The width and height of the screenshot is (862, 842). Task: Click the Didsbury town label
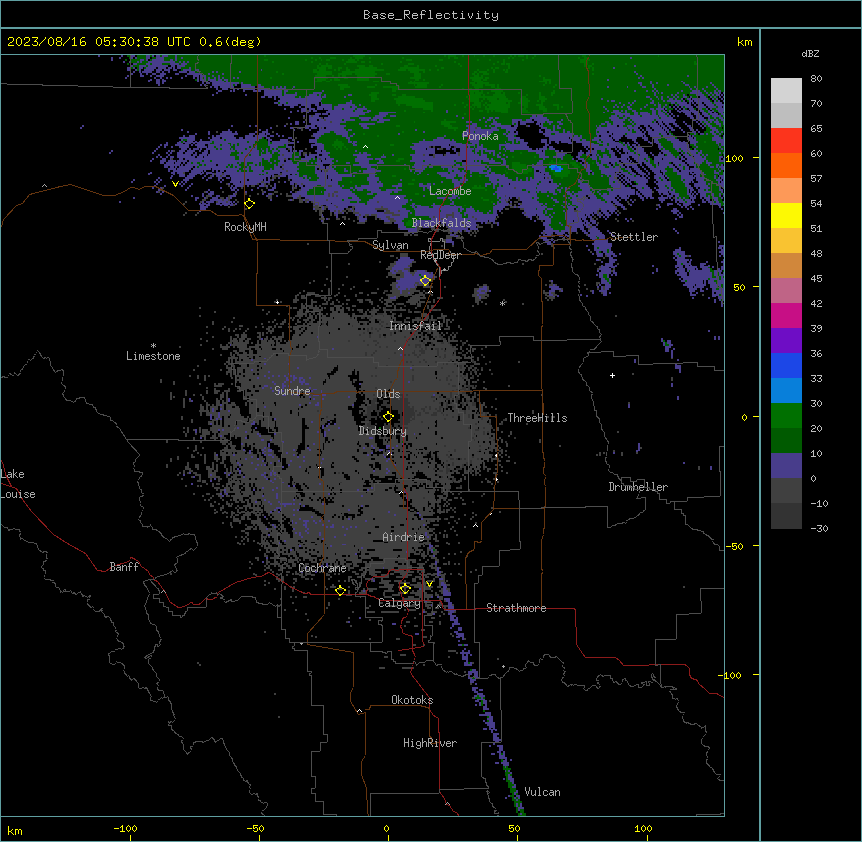(383, 431)
